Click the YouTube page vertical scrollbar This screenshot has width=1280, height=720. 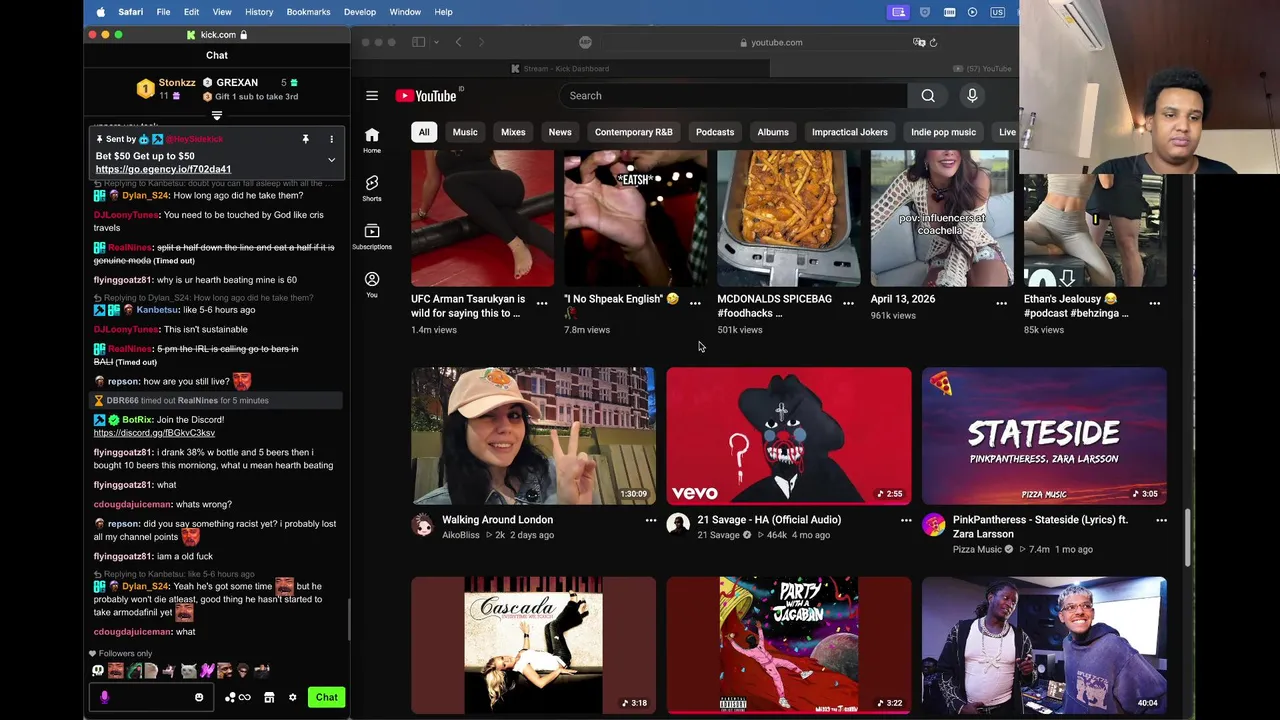[1189, 537]
